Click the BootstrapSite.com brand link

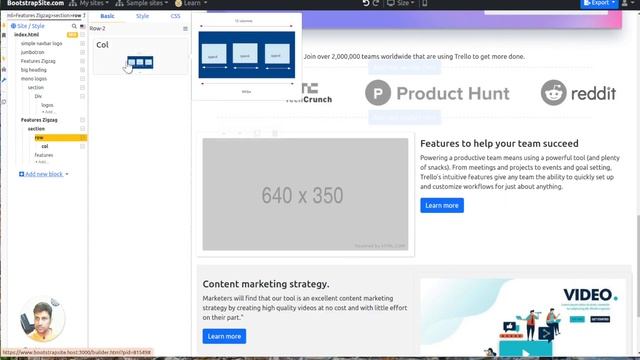tap(35, 3)
